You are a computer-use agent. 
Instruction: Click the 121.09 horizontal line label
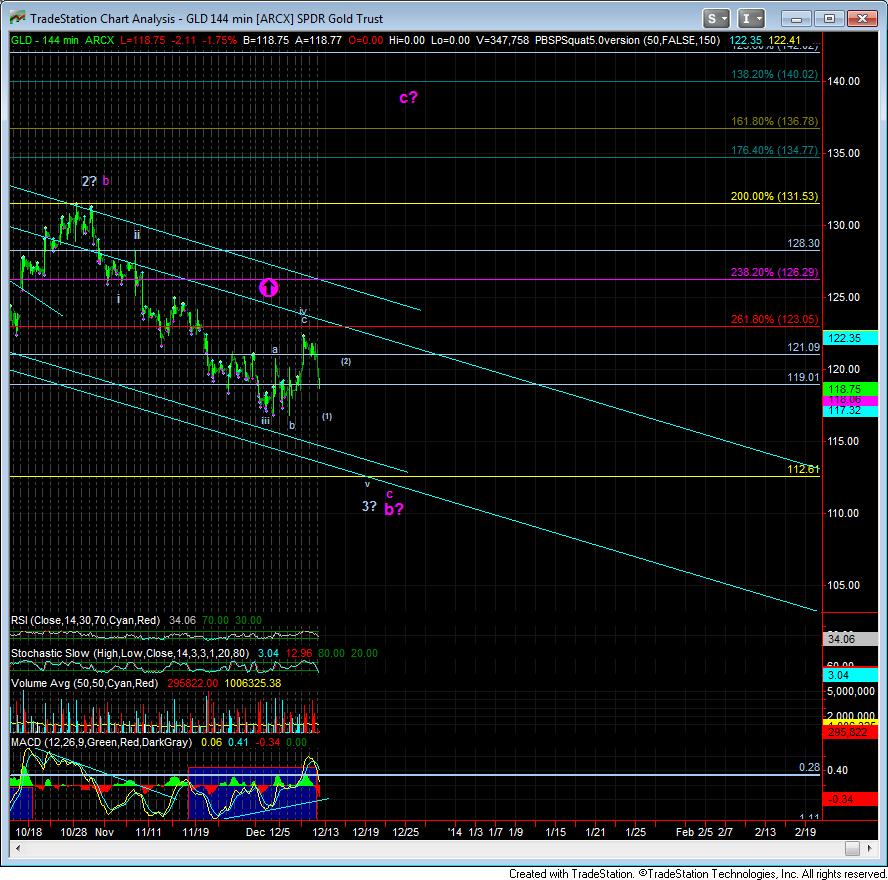(x=803, y=347)
